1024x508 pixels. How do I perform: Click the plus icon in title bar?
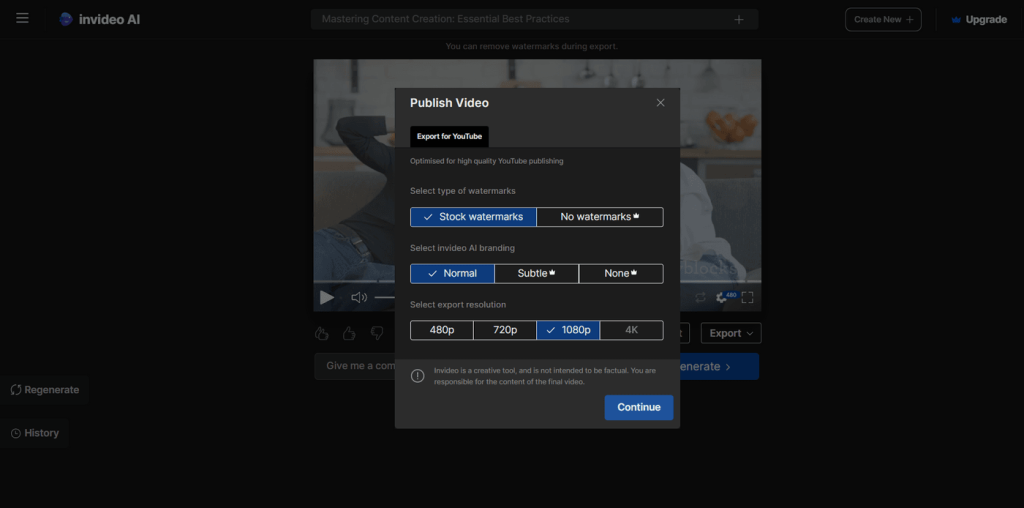click(x=739, y=20)
